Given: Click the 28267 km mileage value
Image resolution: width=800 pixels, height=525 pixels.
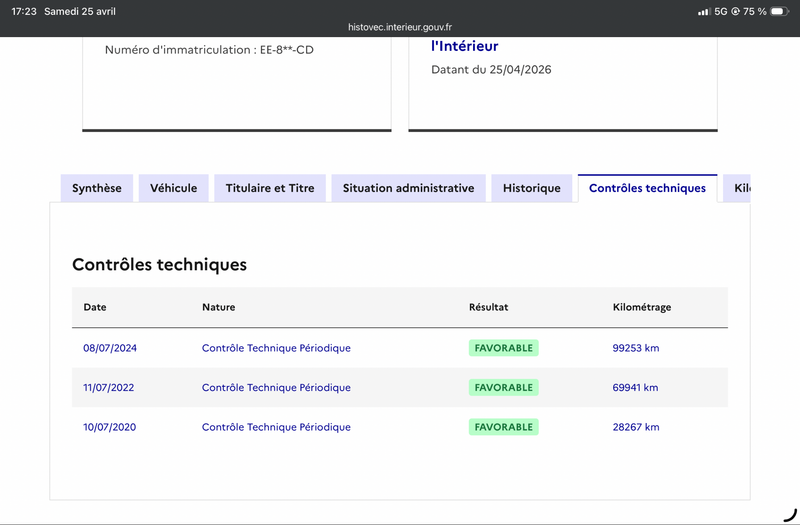Looking at the screenshot, I should [x=636, y=427].
